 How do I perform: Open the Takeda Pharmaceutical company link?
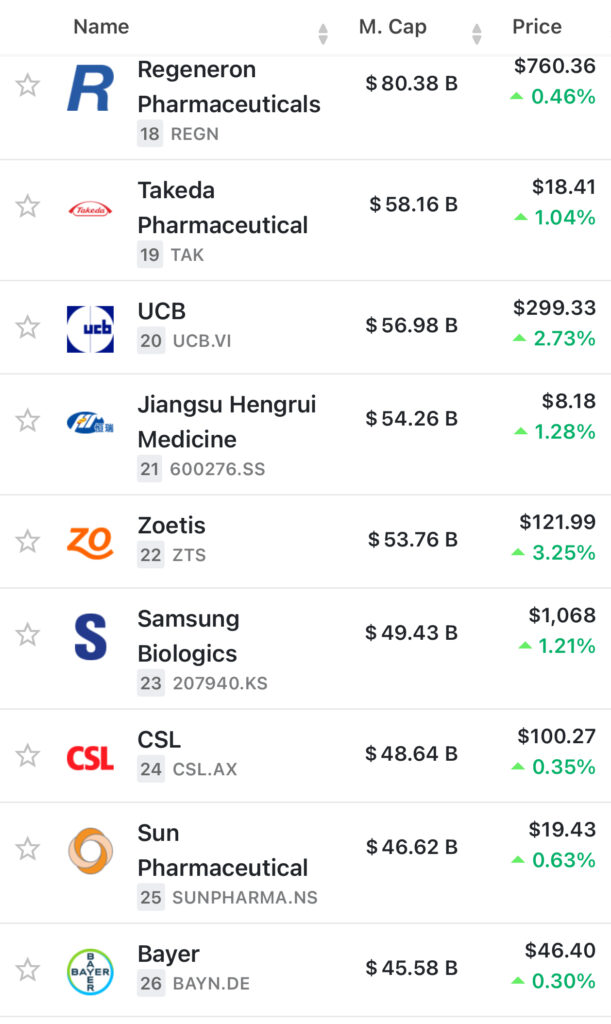pyautogui.click(x=222, y=208)
